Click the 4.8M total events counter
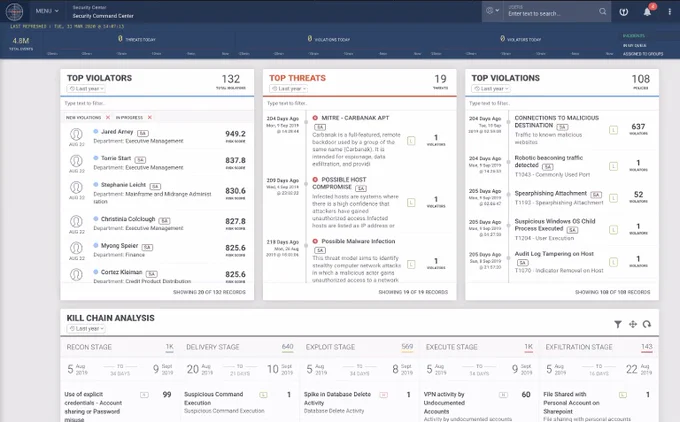The height and width of the screenshot is (422, 680). [x=21, y=43]
